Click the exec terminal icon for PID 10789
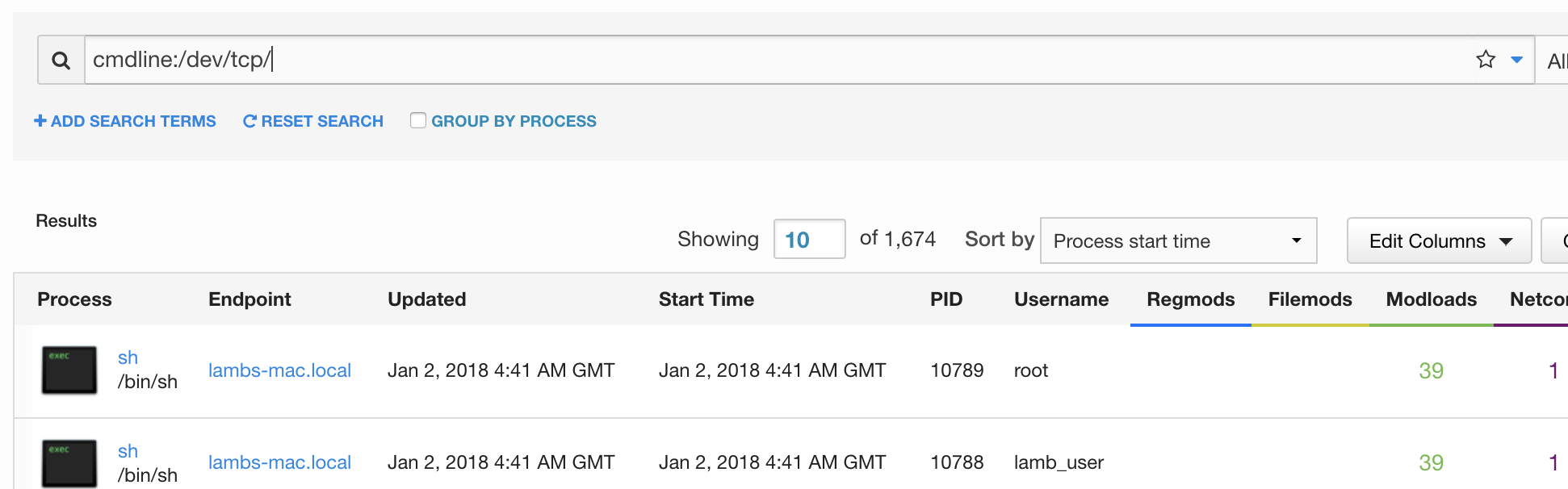Screen dimensions: 1568x489 pos(69,370)
